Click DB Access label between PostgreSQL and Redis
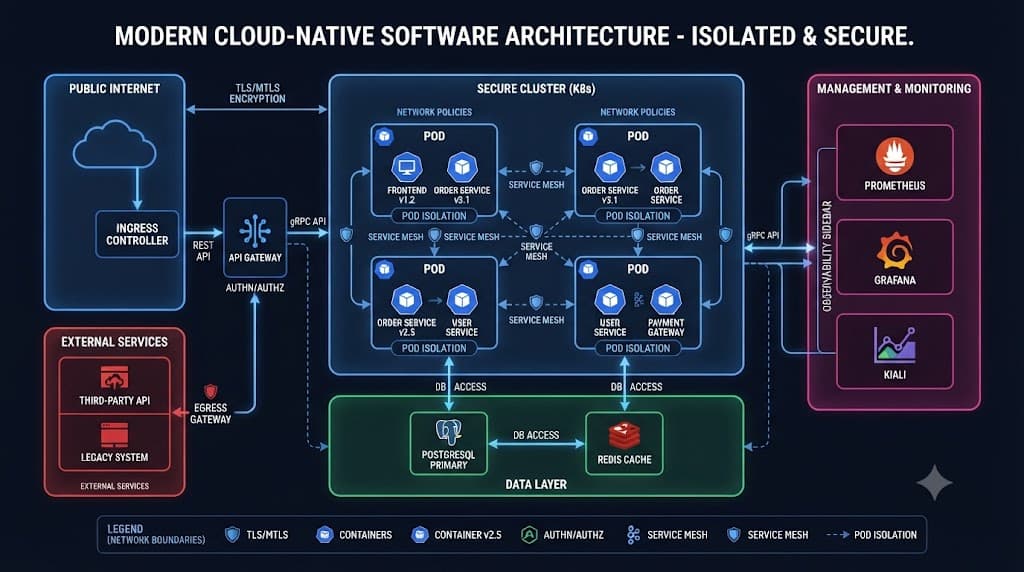 pos(536,435)
